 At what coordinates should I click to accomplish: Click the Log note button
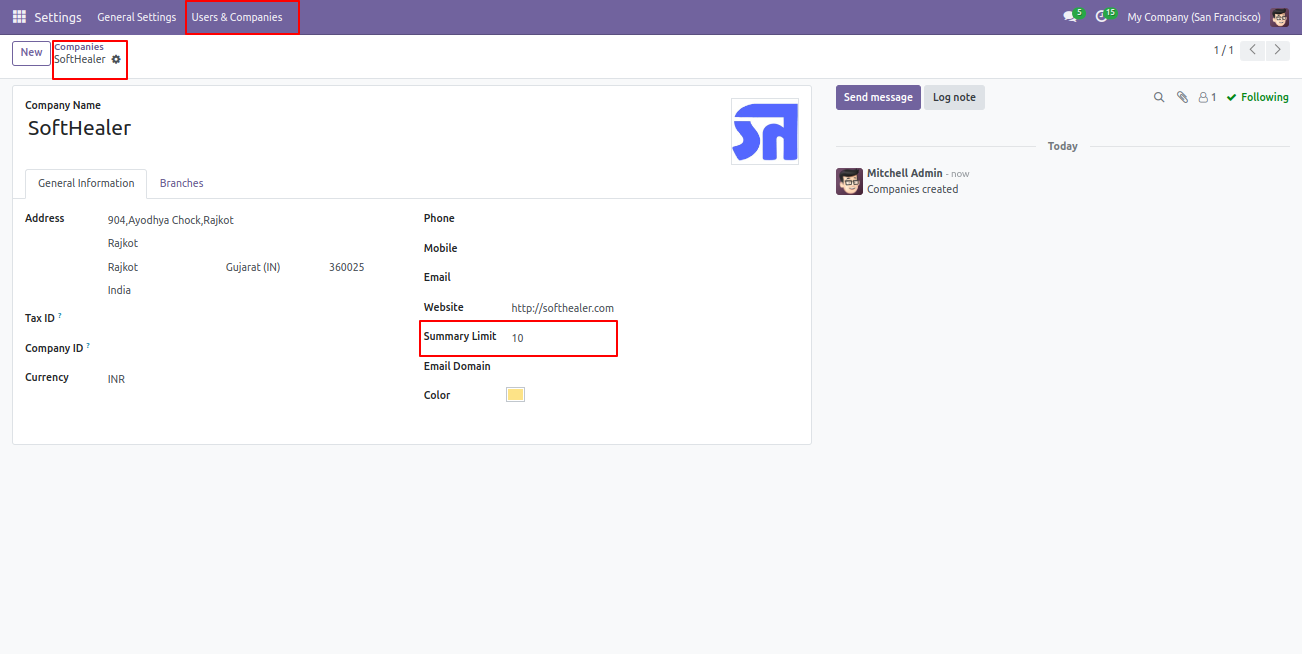point(954,97)
